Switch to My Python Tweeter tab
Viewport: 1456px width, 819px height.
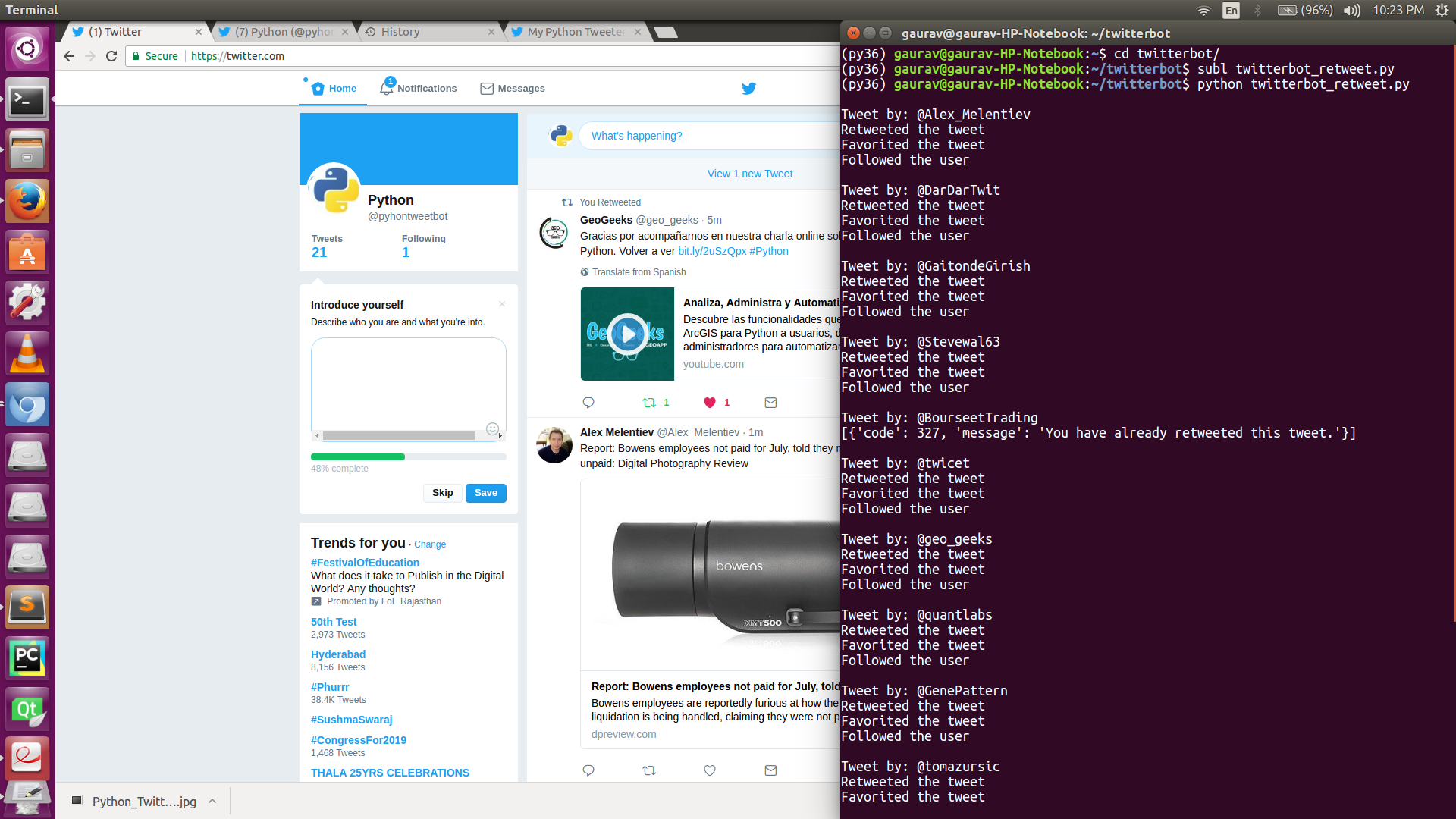coord(576,32)
